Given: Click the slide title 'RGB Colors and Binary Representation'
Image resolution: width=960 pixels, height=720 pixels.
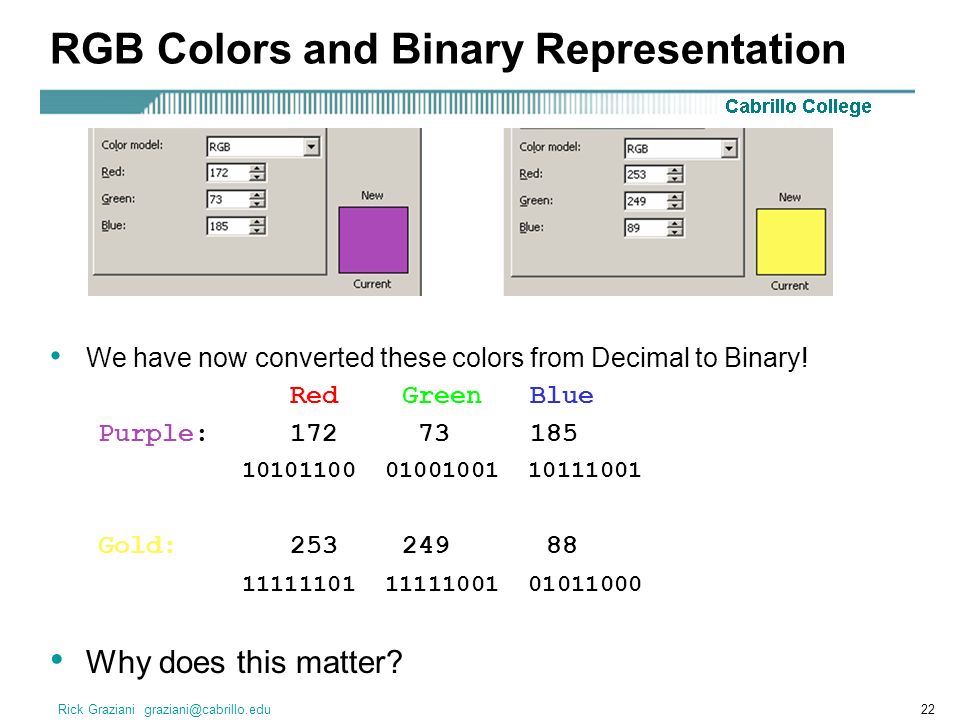Looking at the screenshot, I should pyautogui.click(x=448, y=49).
